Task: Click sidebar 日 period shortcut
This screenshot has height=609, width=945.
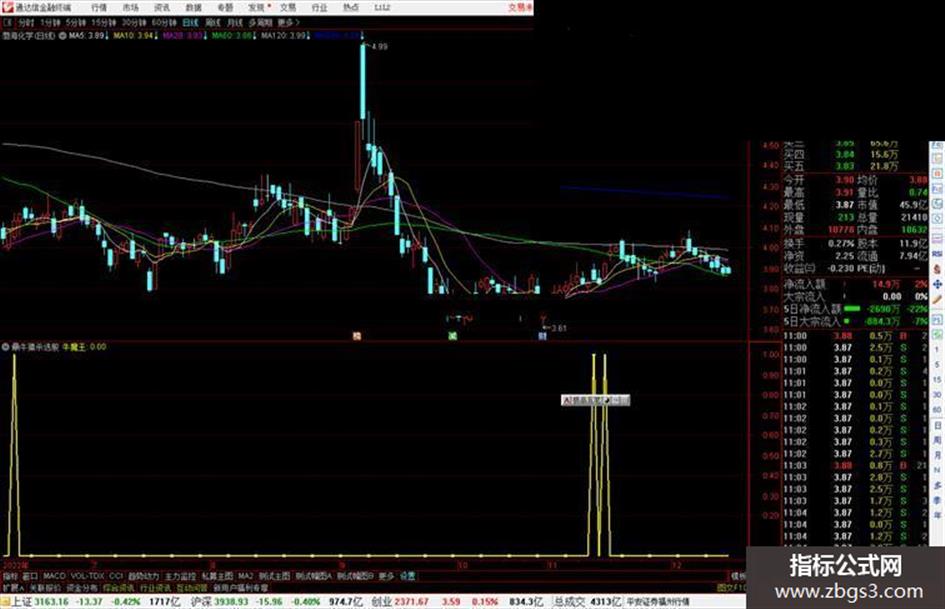Action: pyautogui.click(x=937, y=426)
